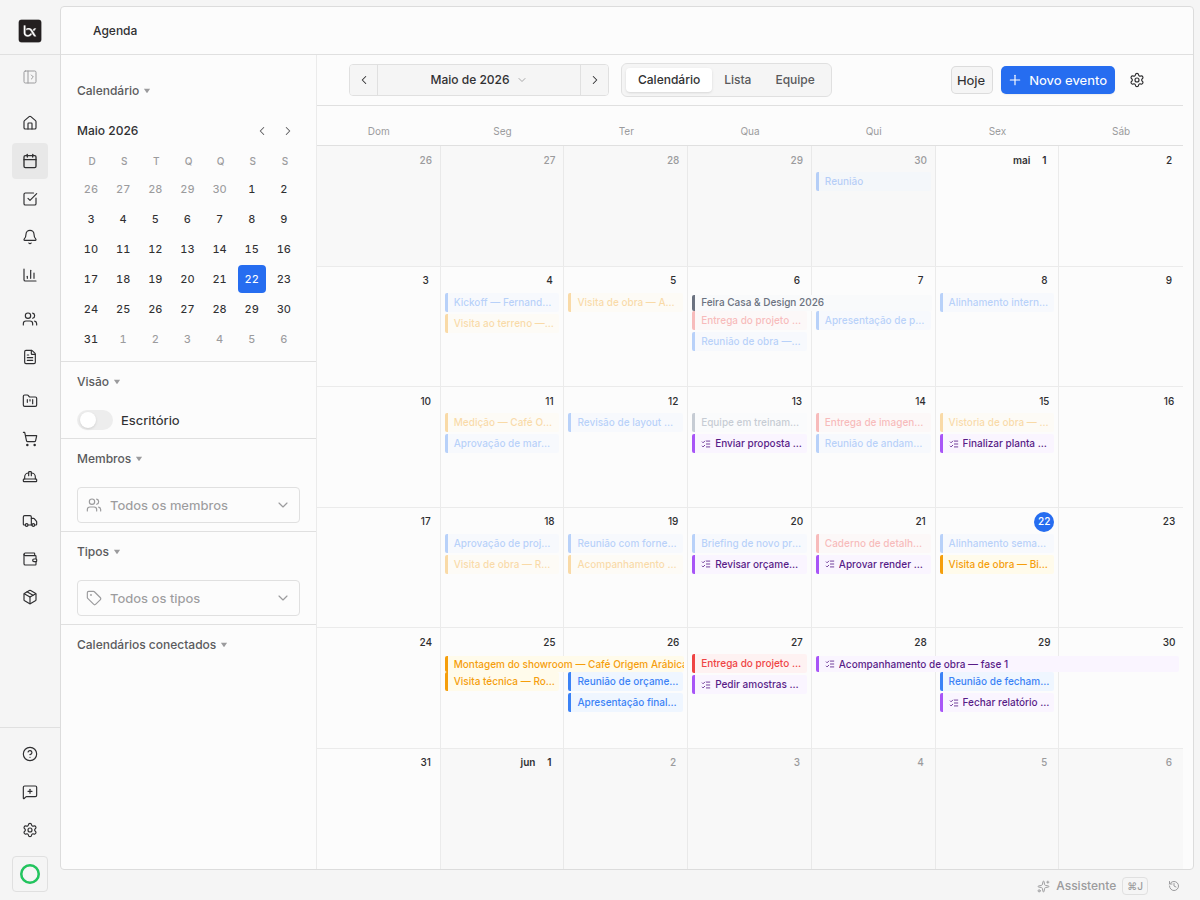Open the bar chart reports icon
The image size is (1200, 900).
coord(30,275)
